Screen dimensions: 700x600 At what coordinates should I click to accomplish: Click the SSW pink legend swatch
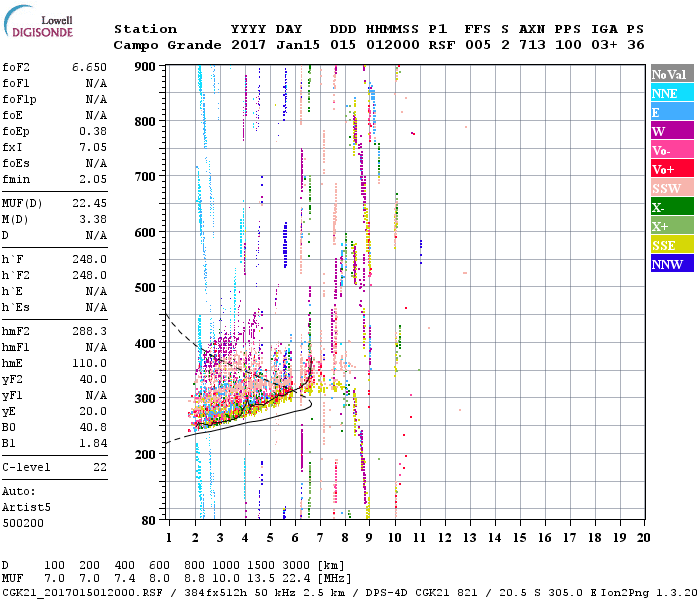671,188
